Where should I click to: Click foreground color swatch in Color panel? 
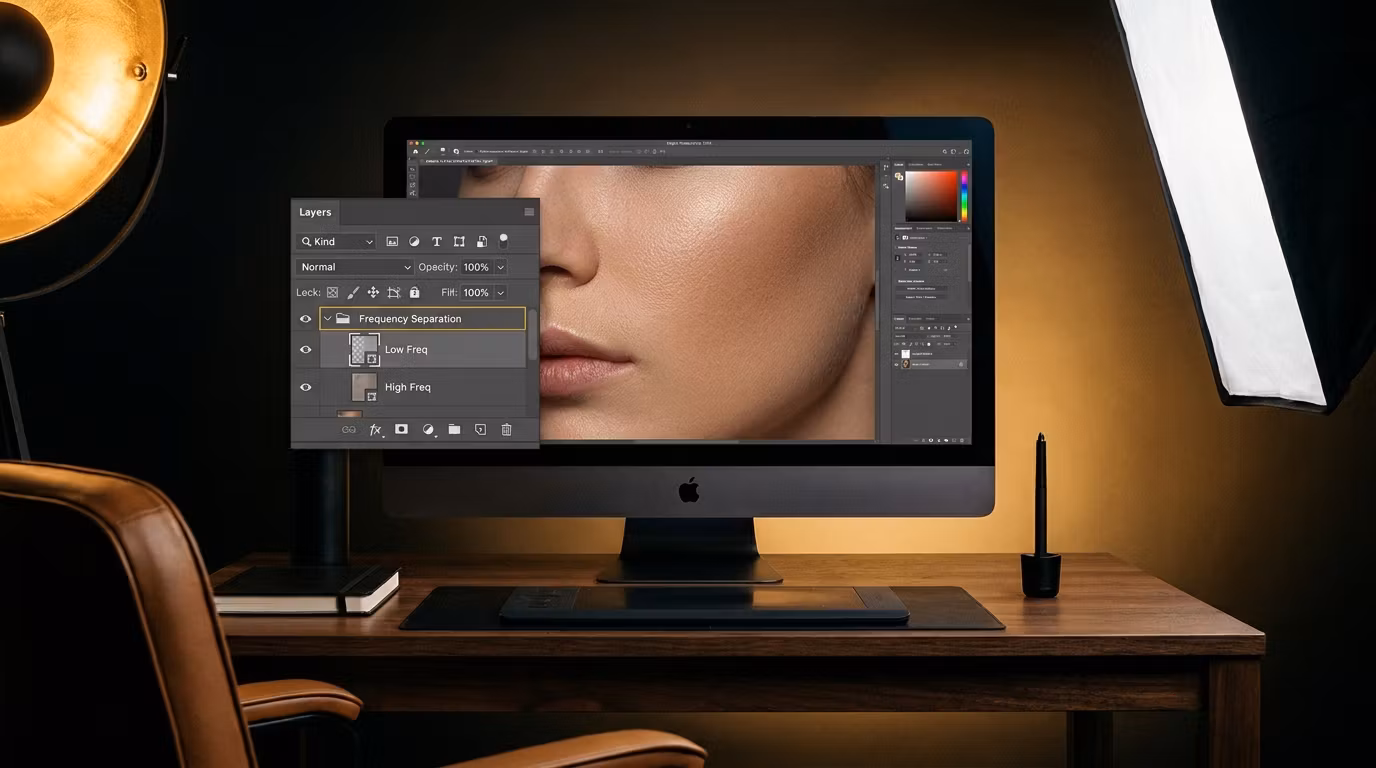(x=898, y=176)
